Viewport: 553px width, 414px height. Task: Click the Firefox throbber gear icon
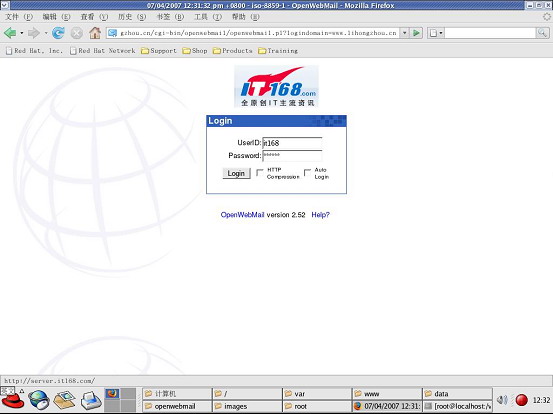547,17
